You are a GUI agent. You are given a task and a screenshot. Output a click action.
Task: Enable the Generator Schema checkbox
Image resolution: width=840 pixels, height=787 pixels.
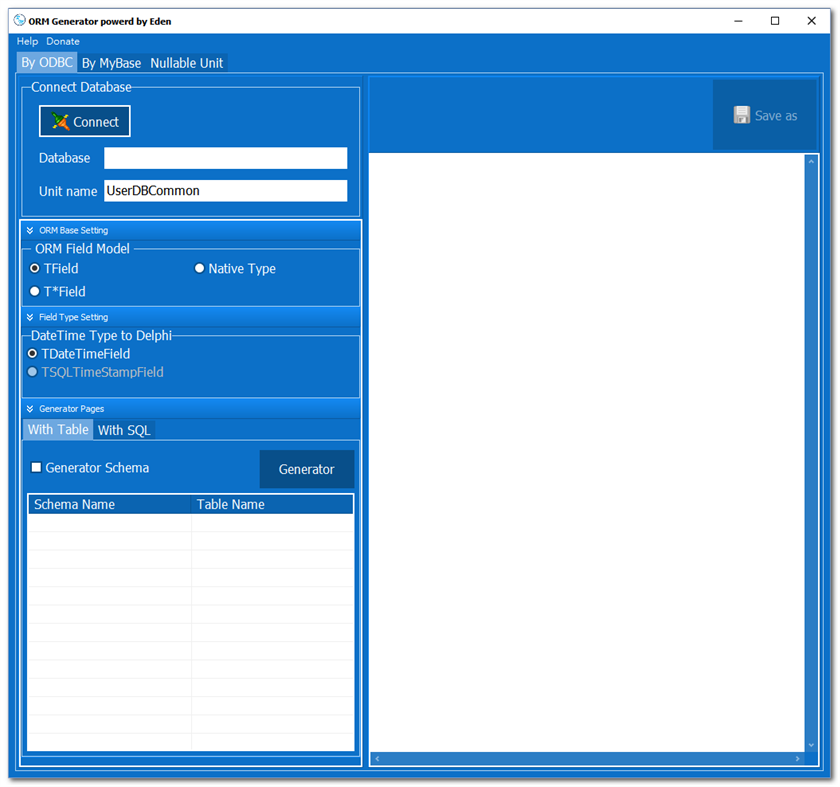(x=90, y=468)
